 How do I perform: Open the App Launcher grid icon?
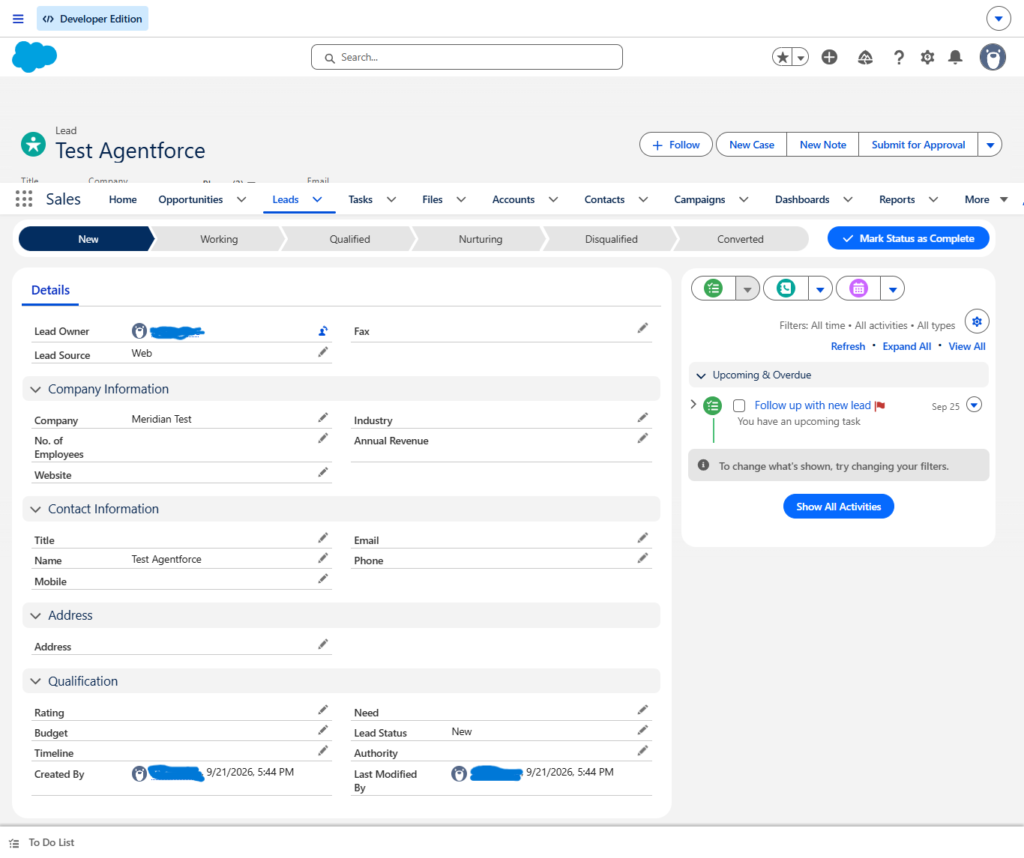click(x=24, y=199)
